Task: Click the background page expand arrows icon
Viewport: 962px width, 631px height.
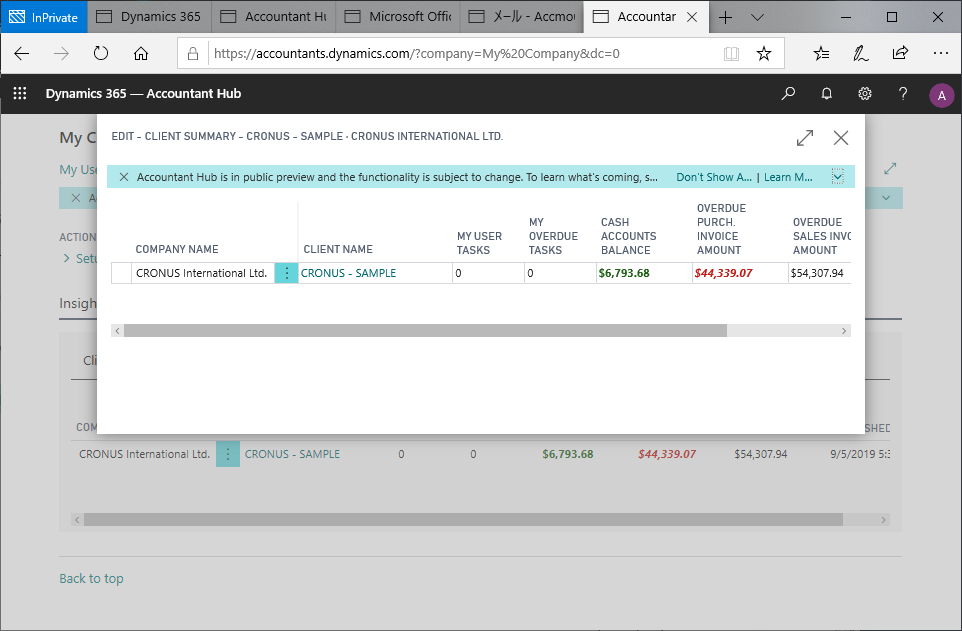Action: tap(890, 168)
